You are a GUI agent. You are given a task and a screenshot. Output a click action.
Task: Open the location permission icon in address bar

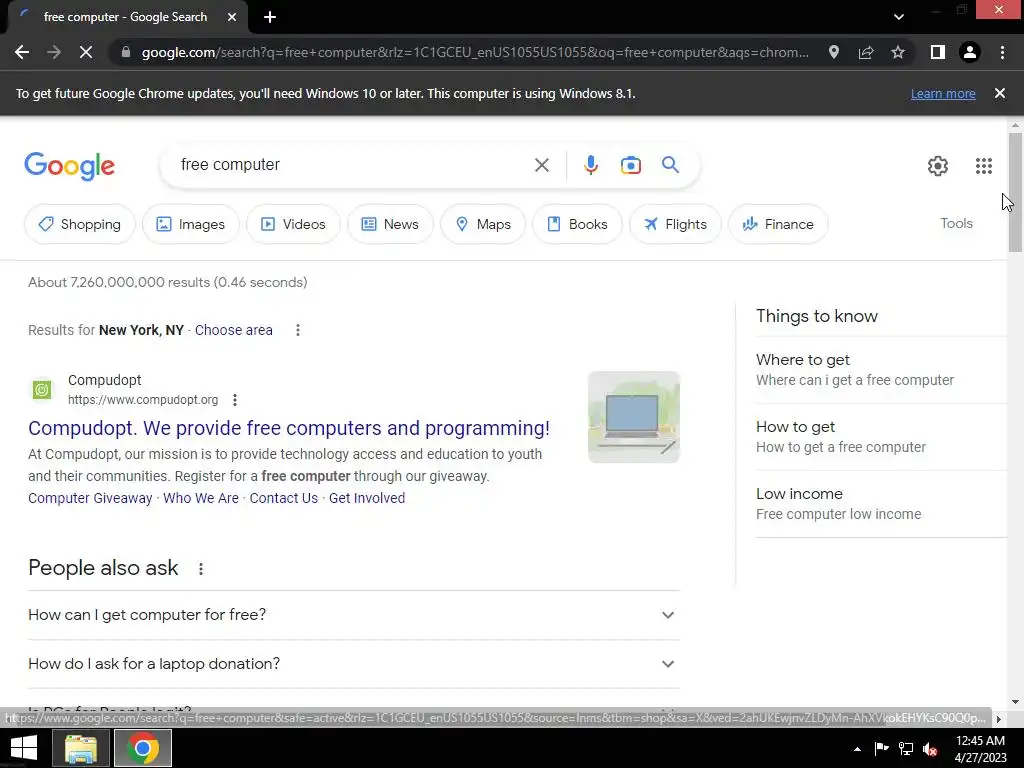[x=833, y=52]
